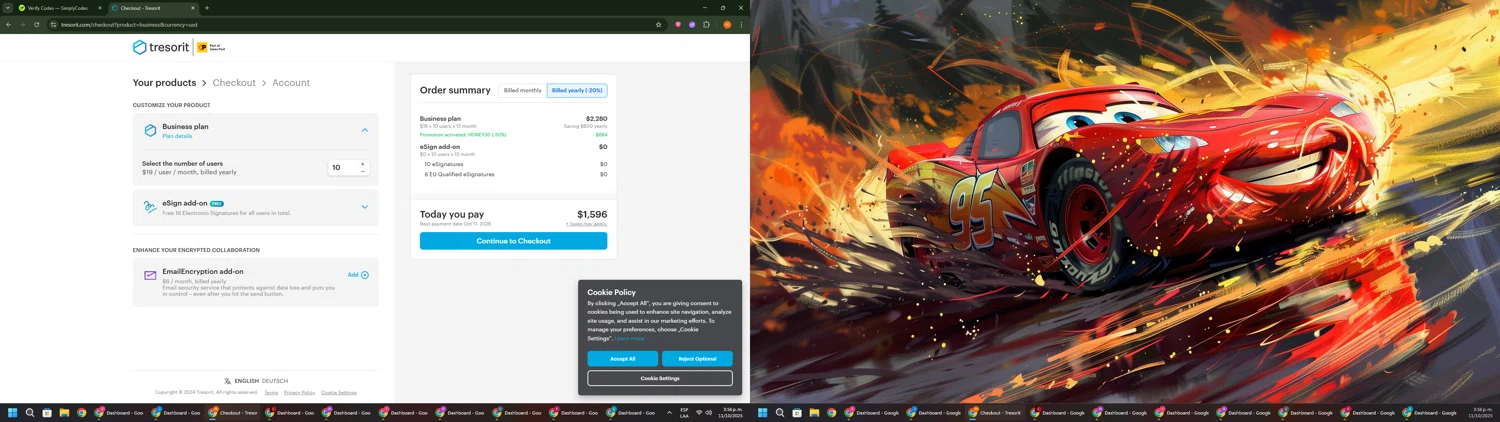Image resolution: width=1500 pixels, height=422 pixels.
Task: Open Cookie Settings button in the popup
Action: [x=660, y=378]
